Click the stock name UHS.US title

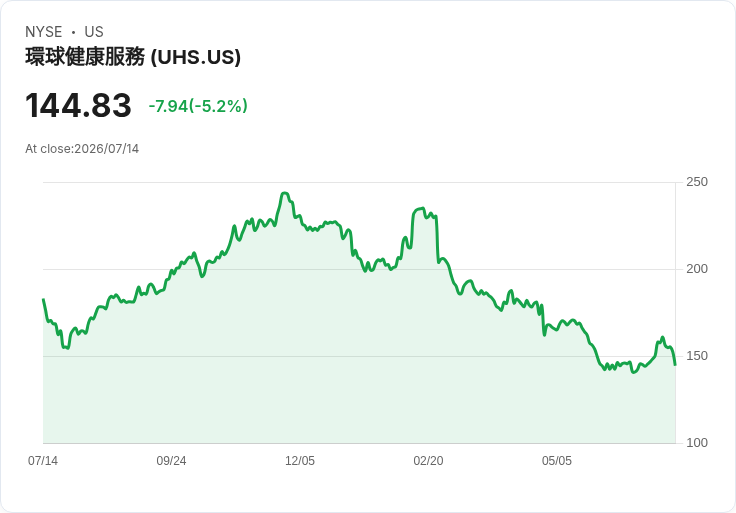[133, 57]
